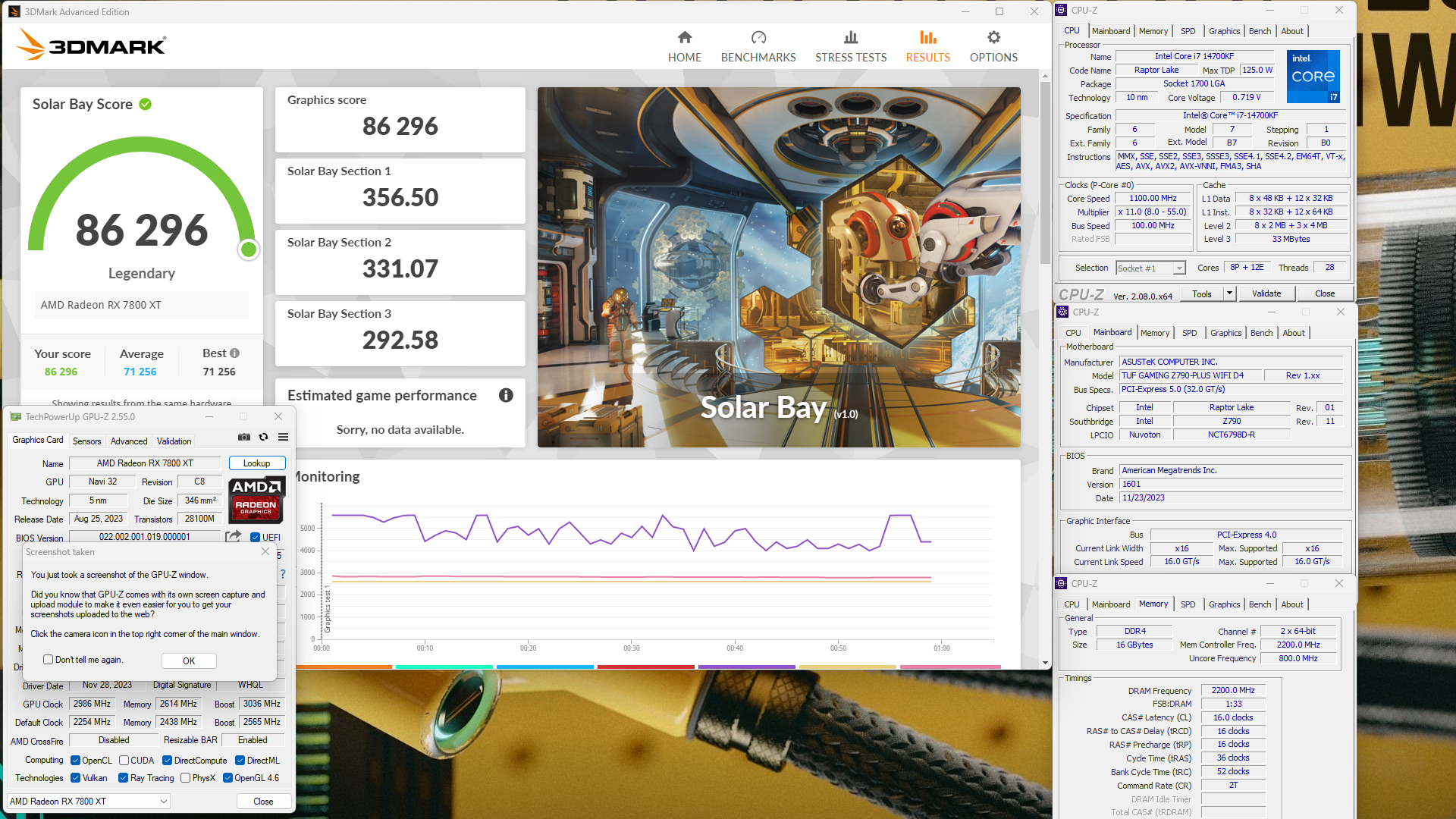Screen dimensions: 1456x819
Task: Click the CPU-Z Tools button
Action: pyautogui.click(x=1202, y=293)
